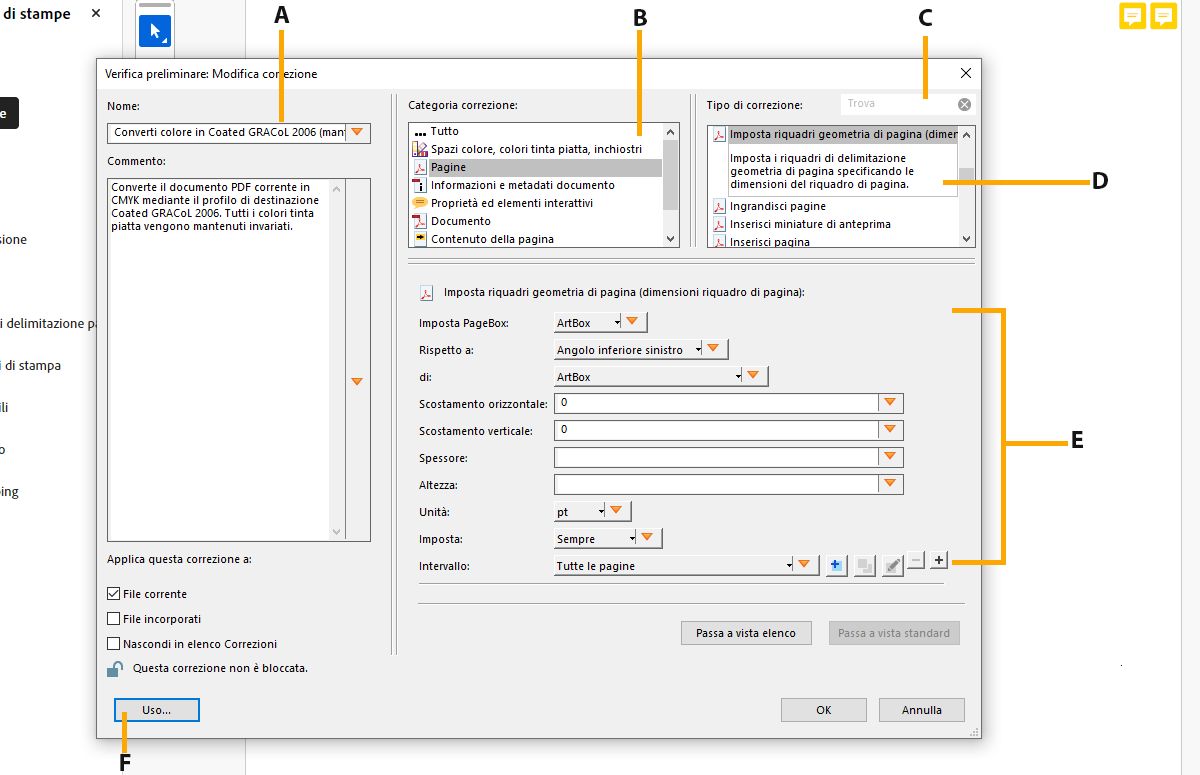Click the 'Passa a vista elenco' button
Screen dimensions: 1200x775
[746, 633]
